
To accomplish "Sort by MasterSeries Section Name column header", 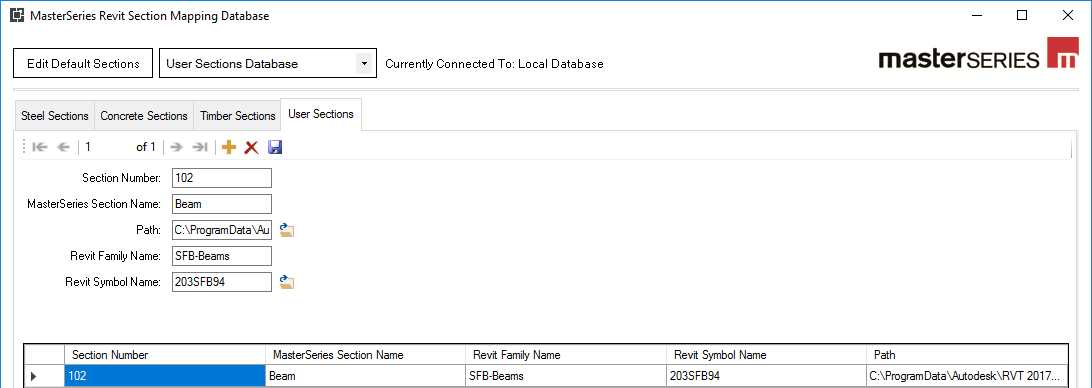I will [x=366, y=355].
